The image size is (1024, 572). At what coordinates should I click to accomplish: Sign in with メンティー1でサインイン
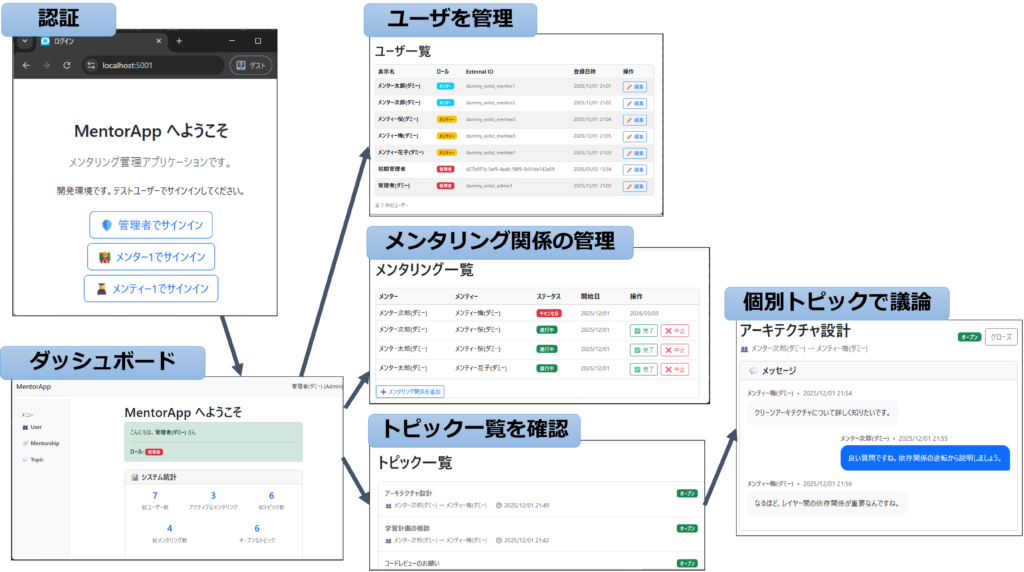click(151, 289)
